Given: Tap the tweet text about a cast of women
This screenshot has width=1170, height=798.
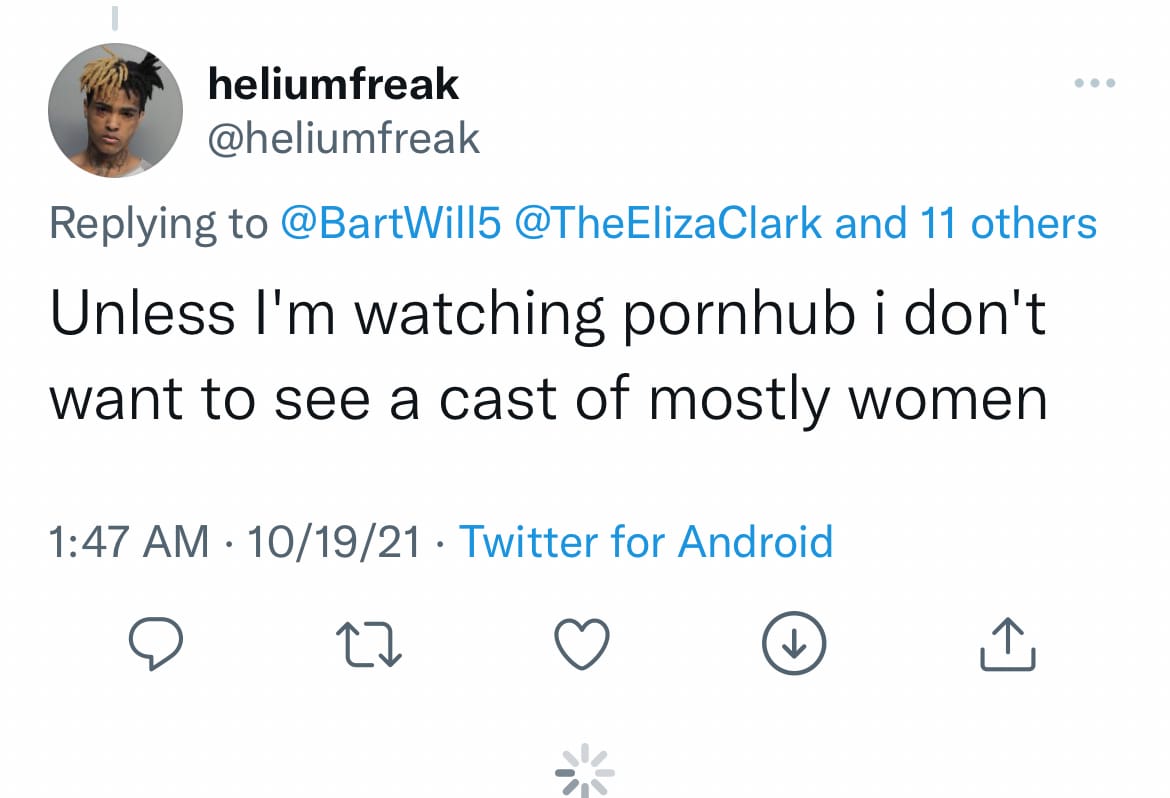Looking at the screenshot, I should (548, 356).
